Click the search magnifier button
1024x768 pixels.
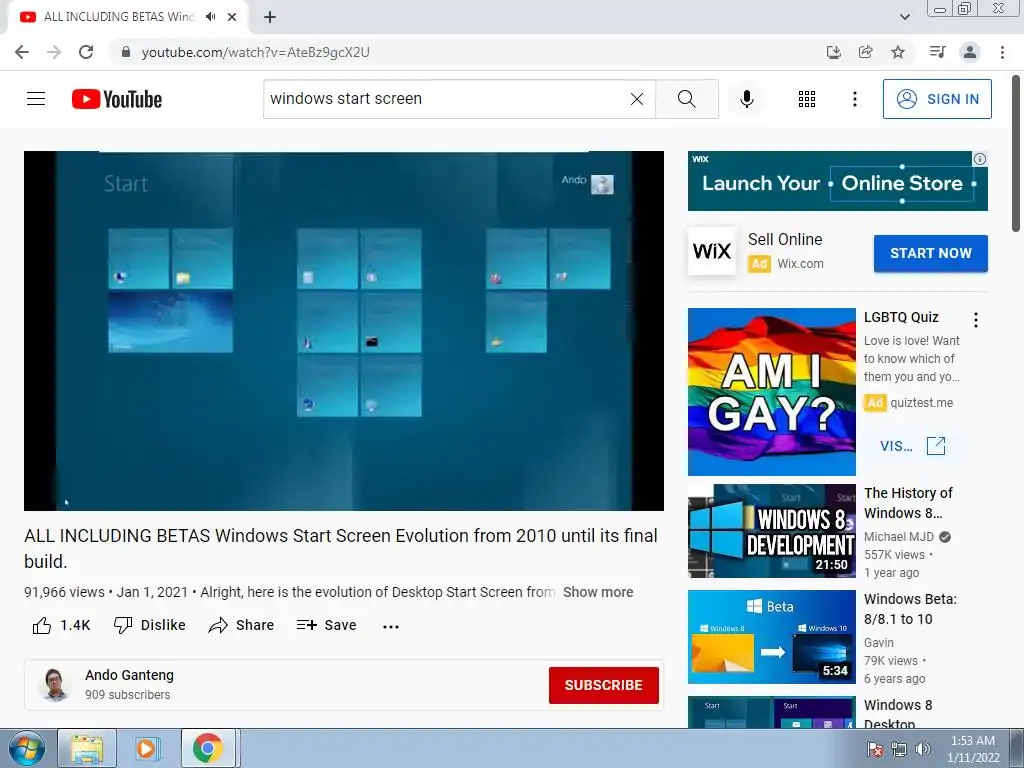click(x=686, y=99)
